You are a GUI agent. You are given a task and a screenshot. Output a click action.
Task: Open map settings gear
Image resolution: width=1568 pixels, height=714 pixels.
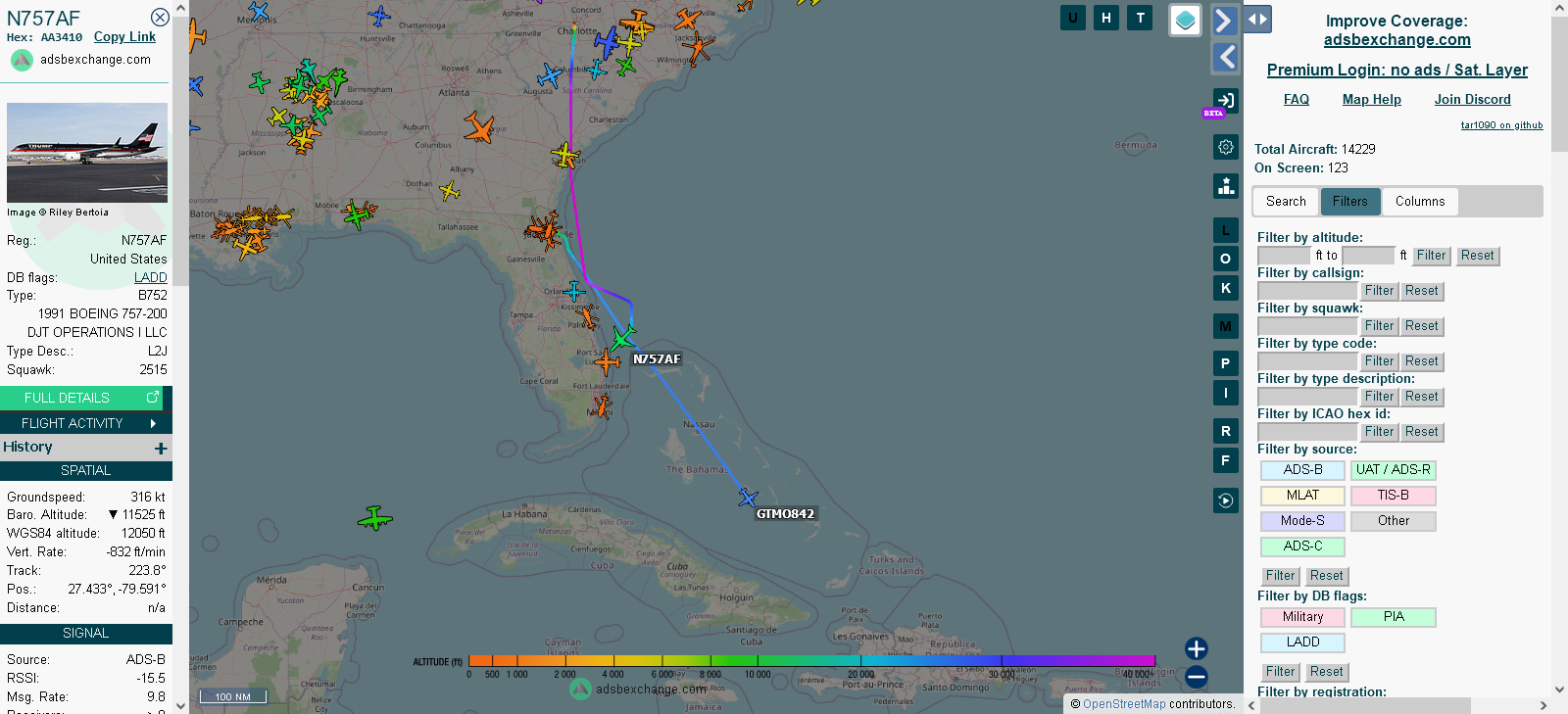1226,147
